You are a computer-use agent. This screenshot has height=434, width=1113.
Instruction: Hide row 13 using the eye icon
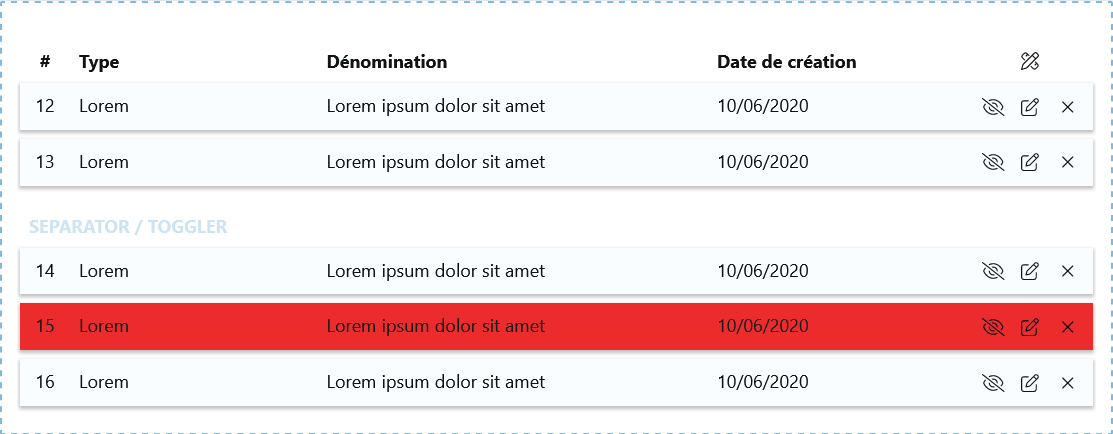point(993,162)
